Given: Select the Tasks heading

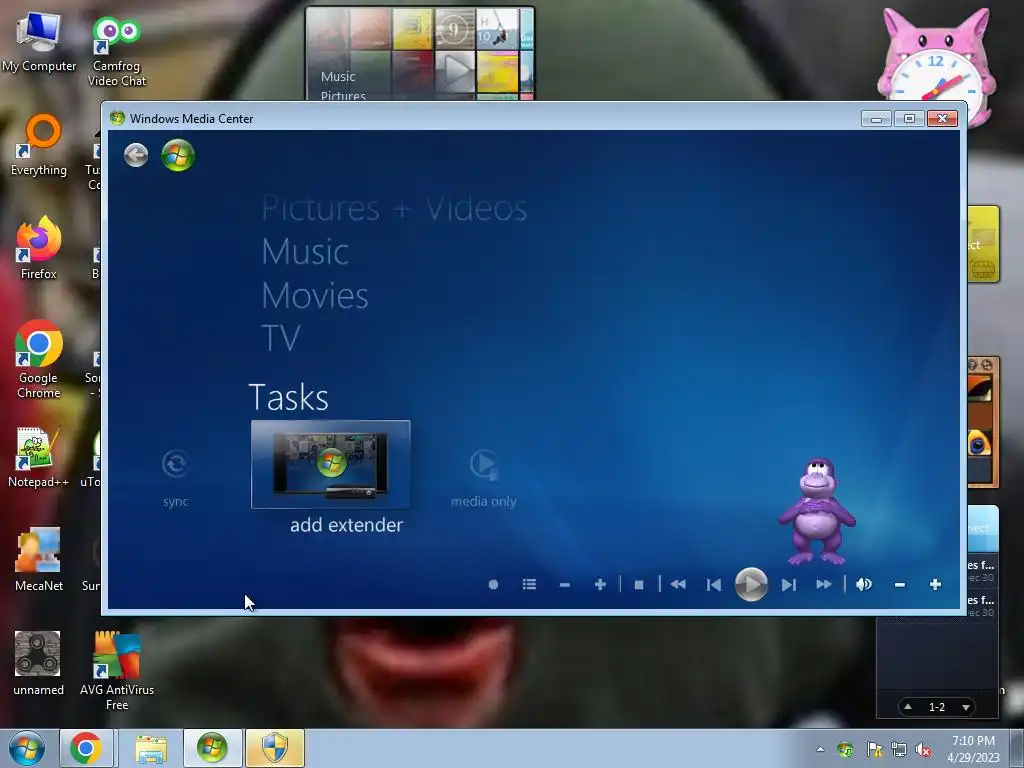Looking at the screenshot, I should coord(289,397).
